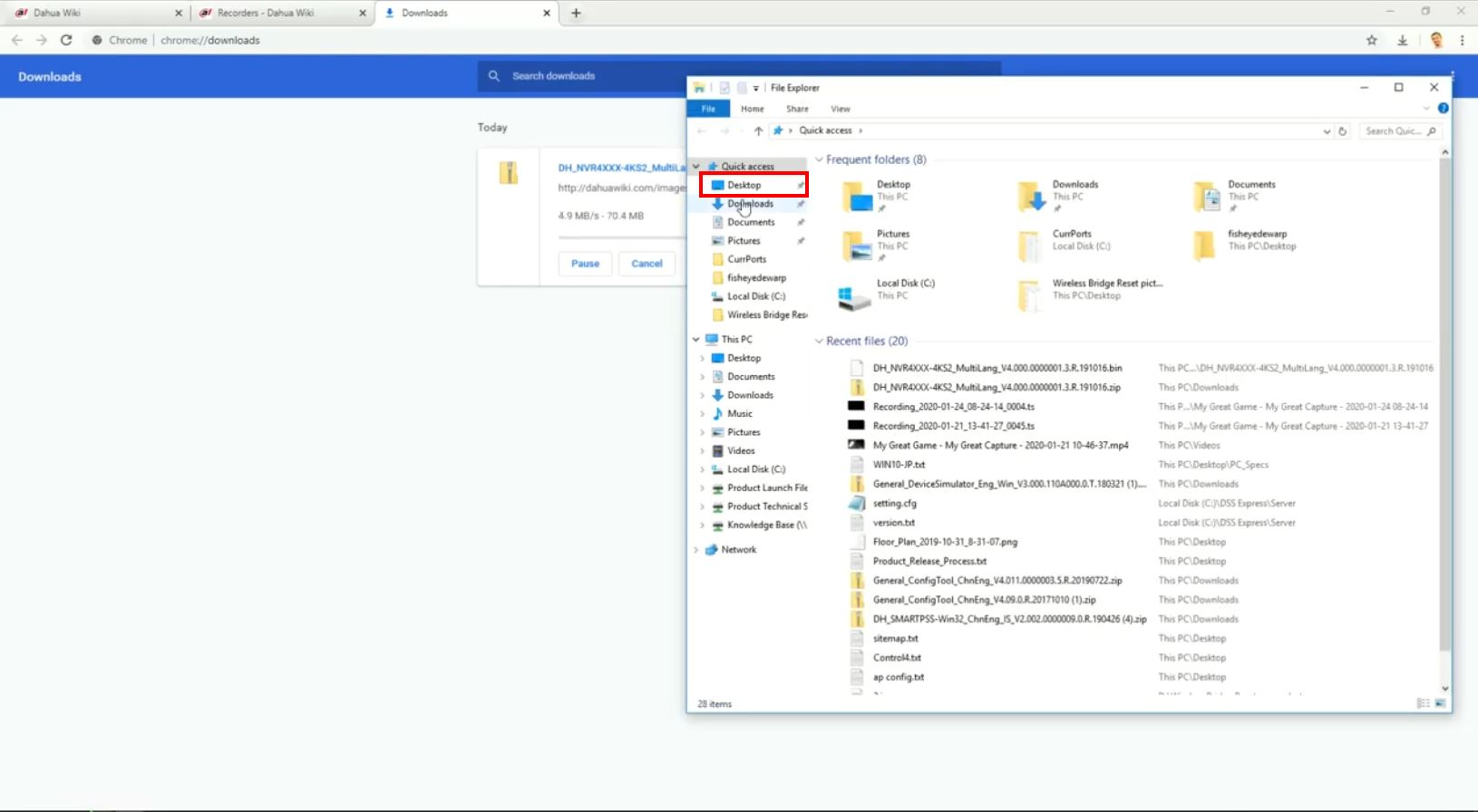1478x812 pixels.
Task: Bookmark this page with the star icon
Action: (1372, 40)
